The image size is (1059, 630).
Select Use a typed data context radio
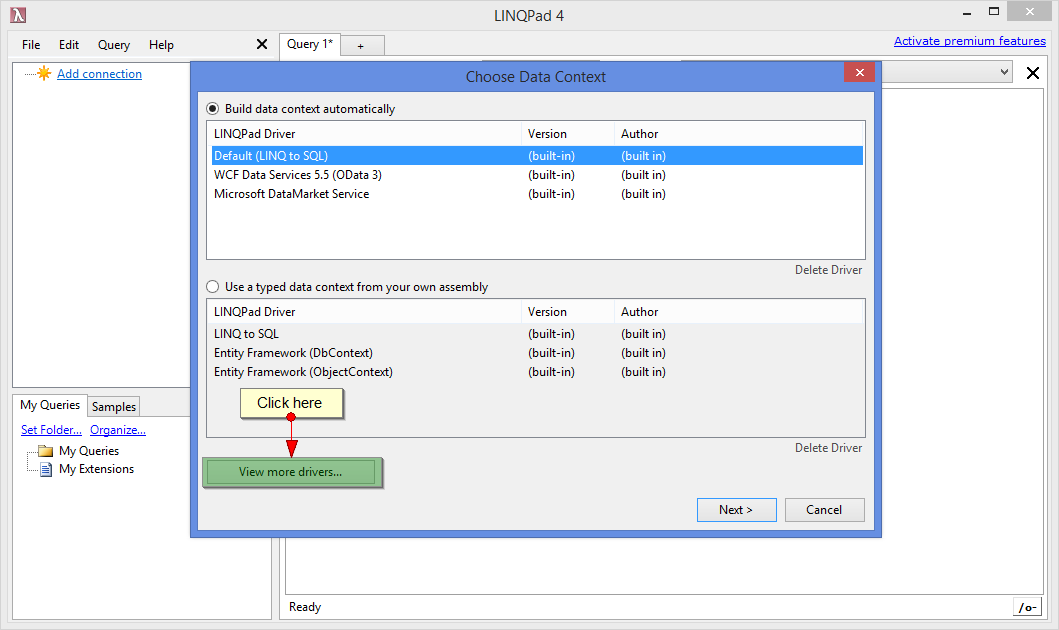[213, 287]
